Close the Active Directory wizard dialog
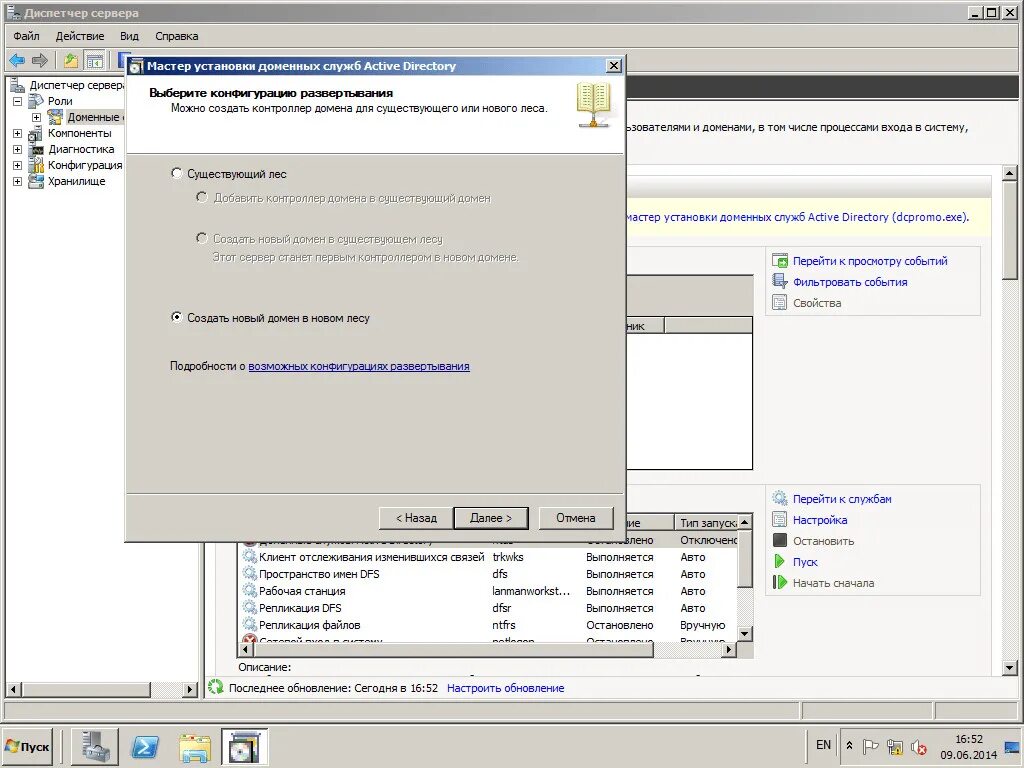Viewport: 1024px width, 768px height. pos(614,65)
